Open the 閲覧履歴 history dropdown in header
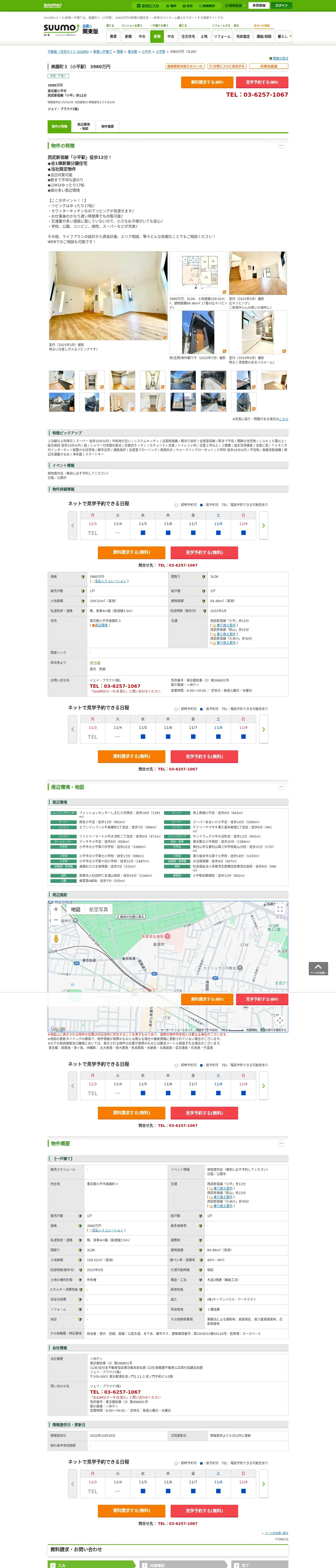336x1568 pixels. 235,5
